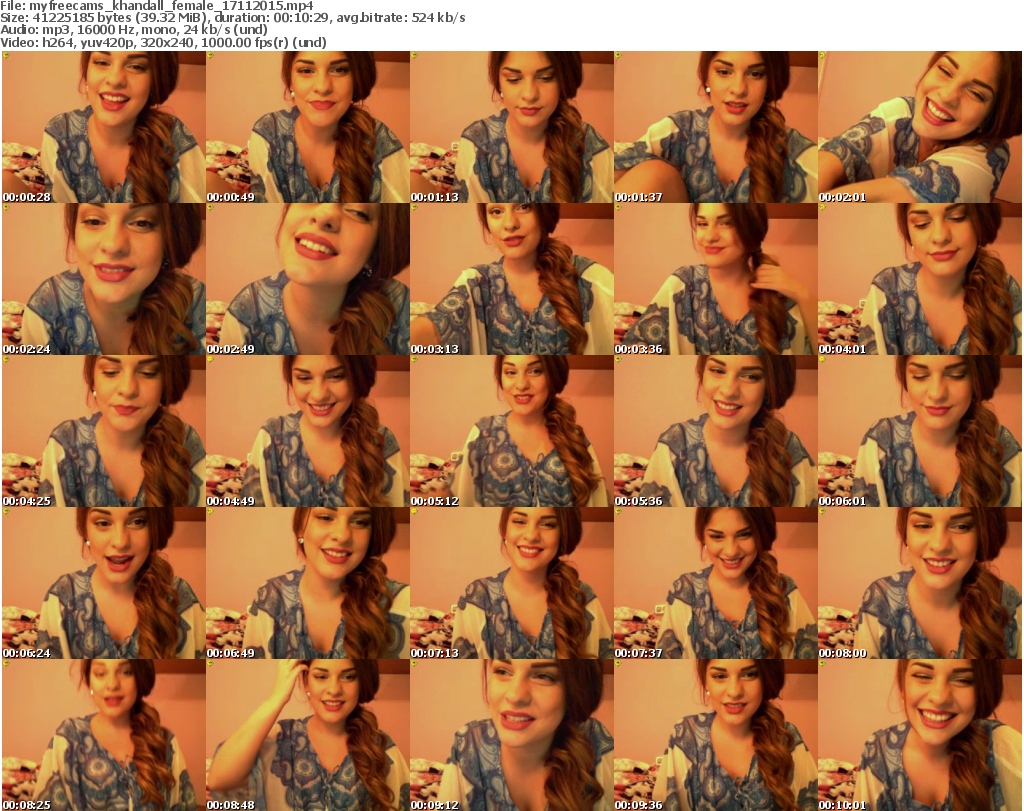Choose the 00:07:13 video frame
The height and width of the screenshot is (811, 1024).
click(x=512, y=583)
